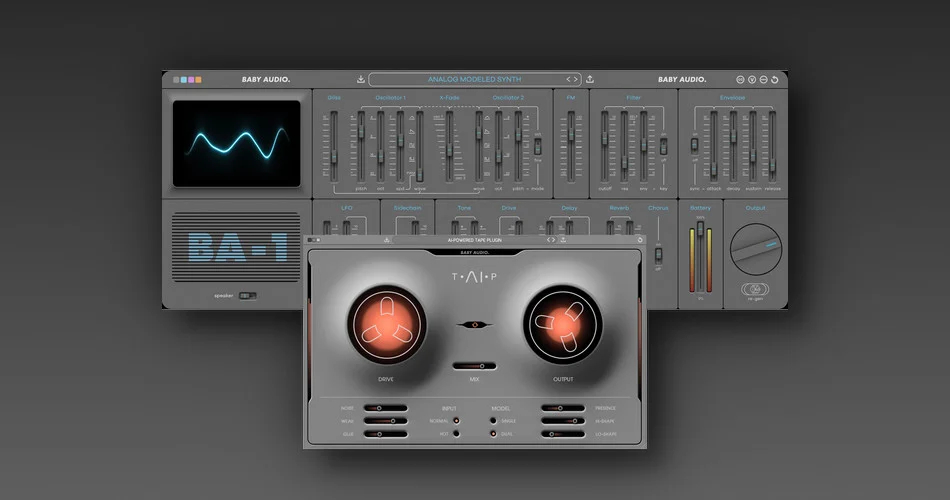Click the Oscillator 2 wave slider
Image resolution: width=950 pixels, height=500 pixels.
(479, 146)
